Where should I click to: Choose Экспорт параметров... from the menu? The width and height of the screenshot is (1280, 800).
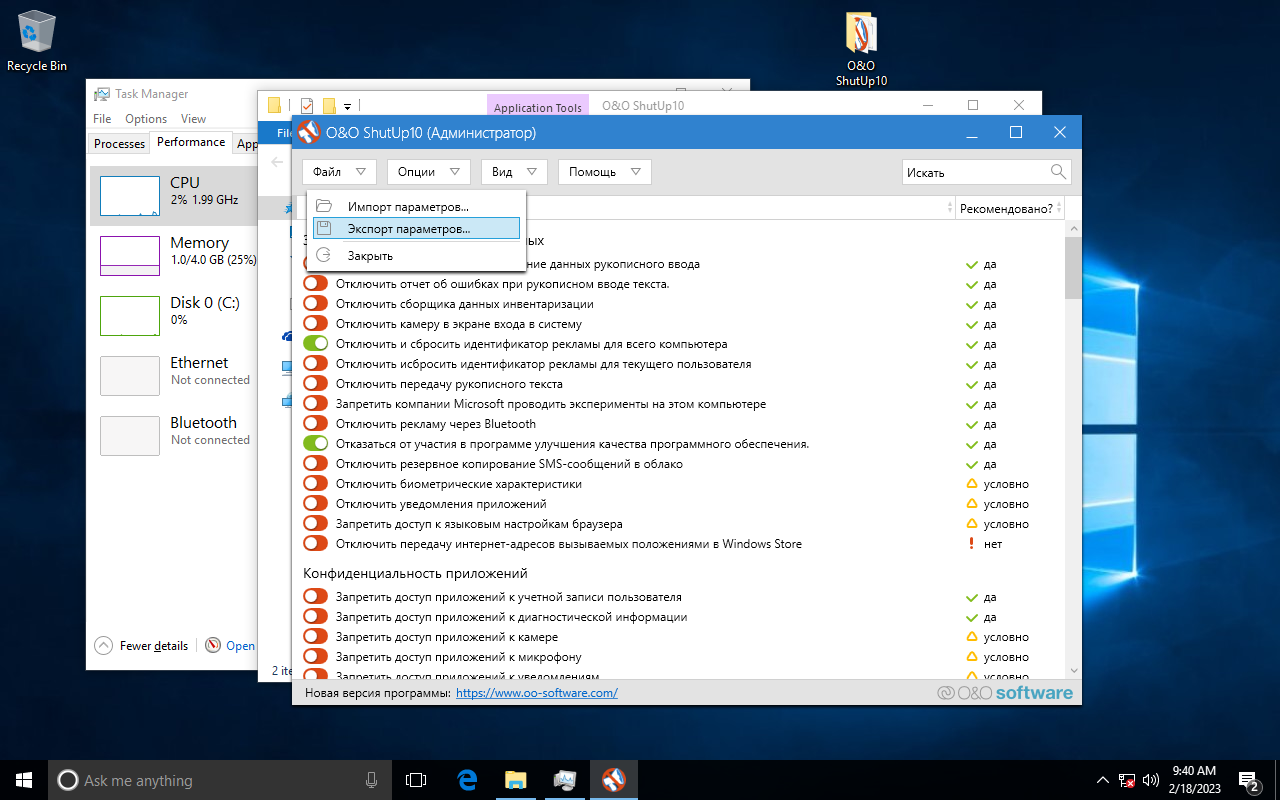[417, 229]
